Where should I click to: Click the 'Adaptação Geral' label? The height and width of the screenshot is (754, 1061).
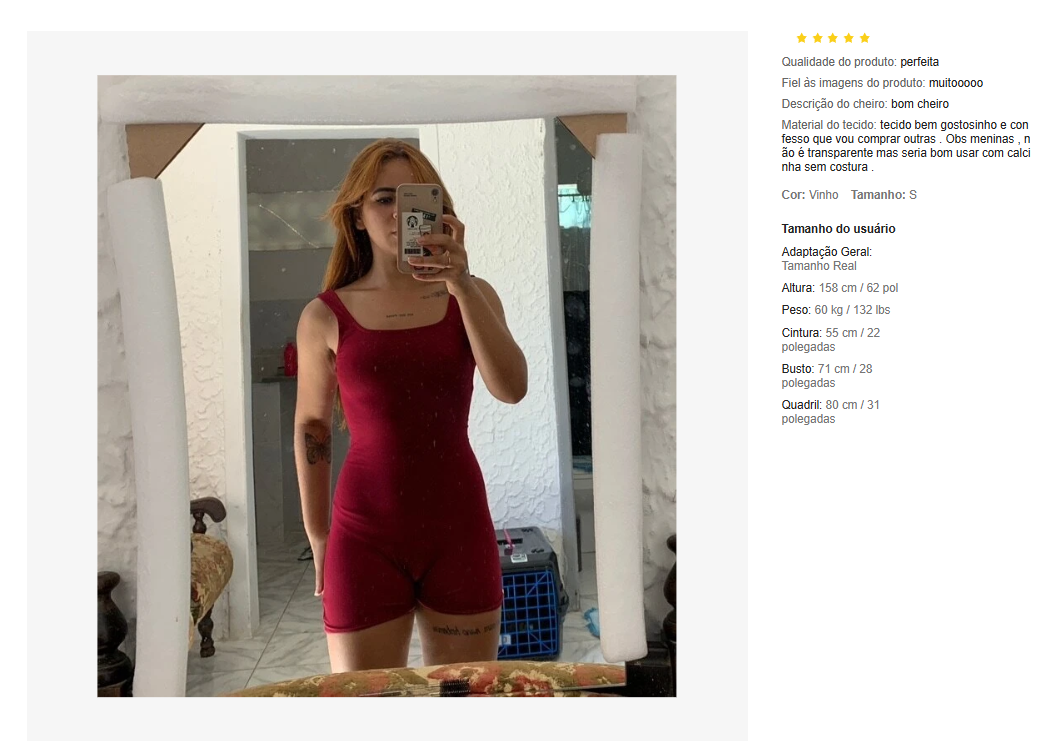click(826, 252)
